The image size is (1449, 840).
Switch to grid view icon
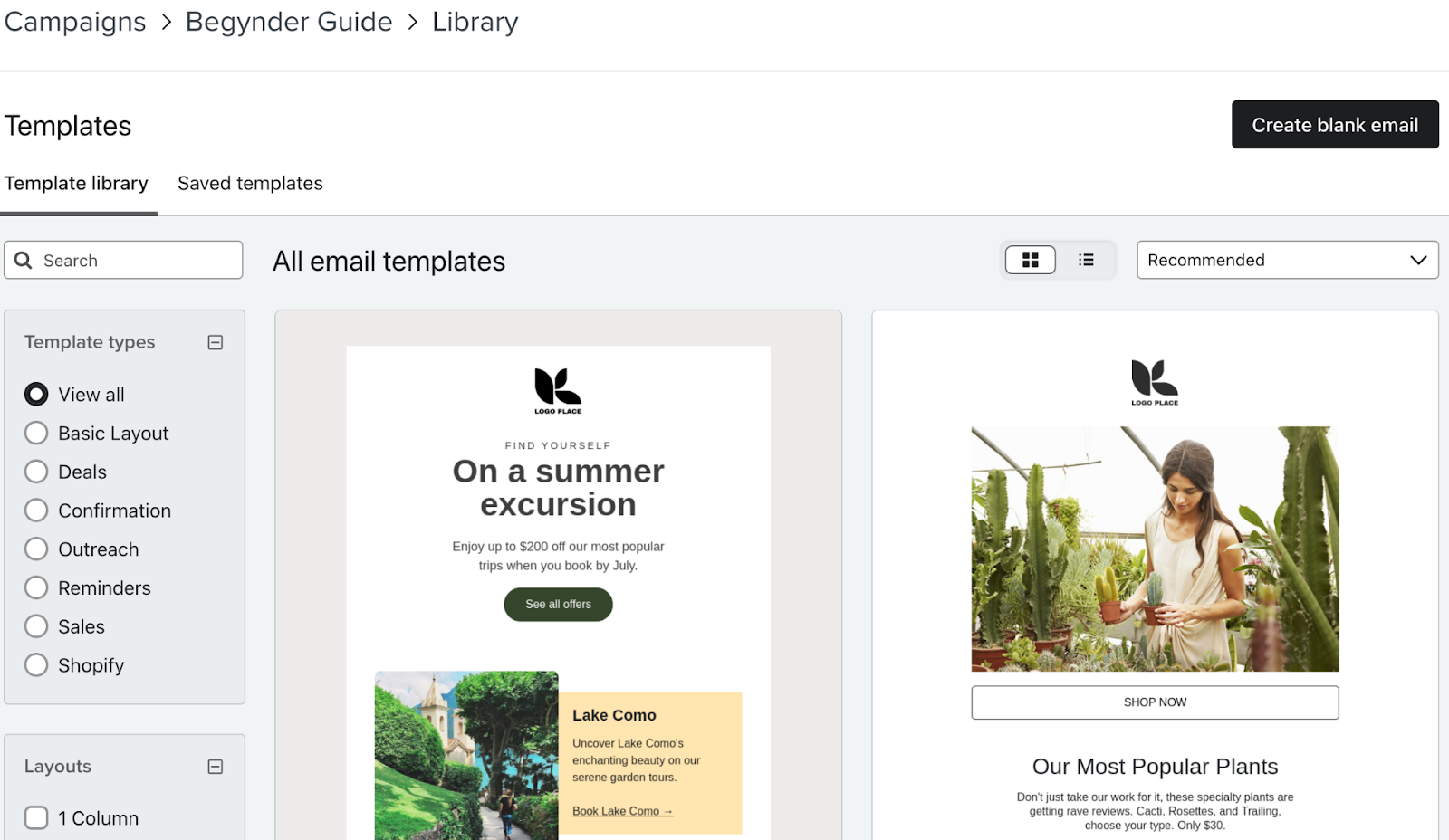[1030, 260]
